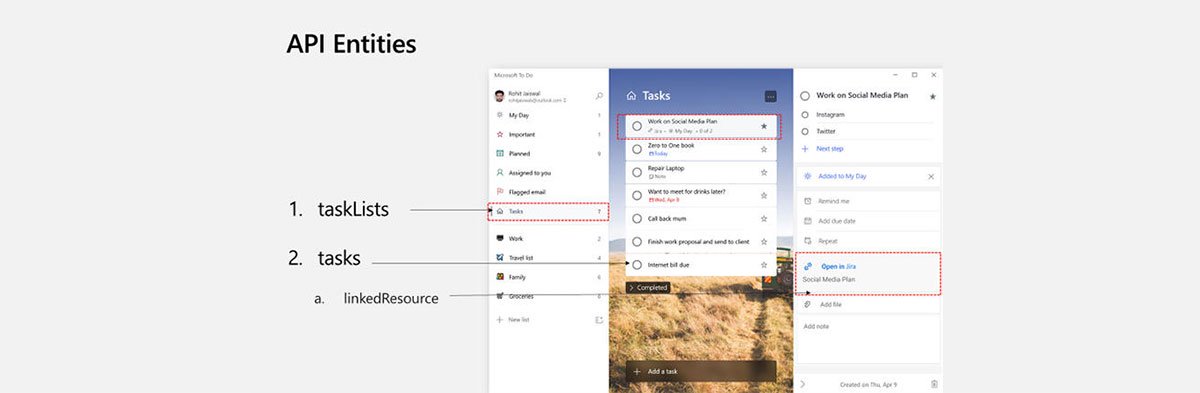Open the search magnifier in sidebar

click(599, 96)
